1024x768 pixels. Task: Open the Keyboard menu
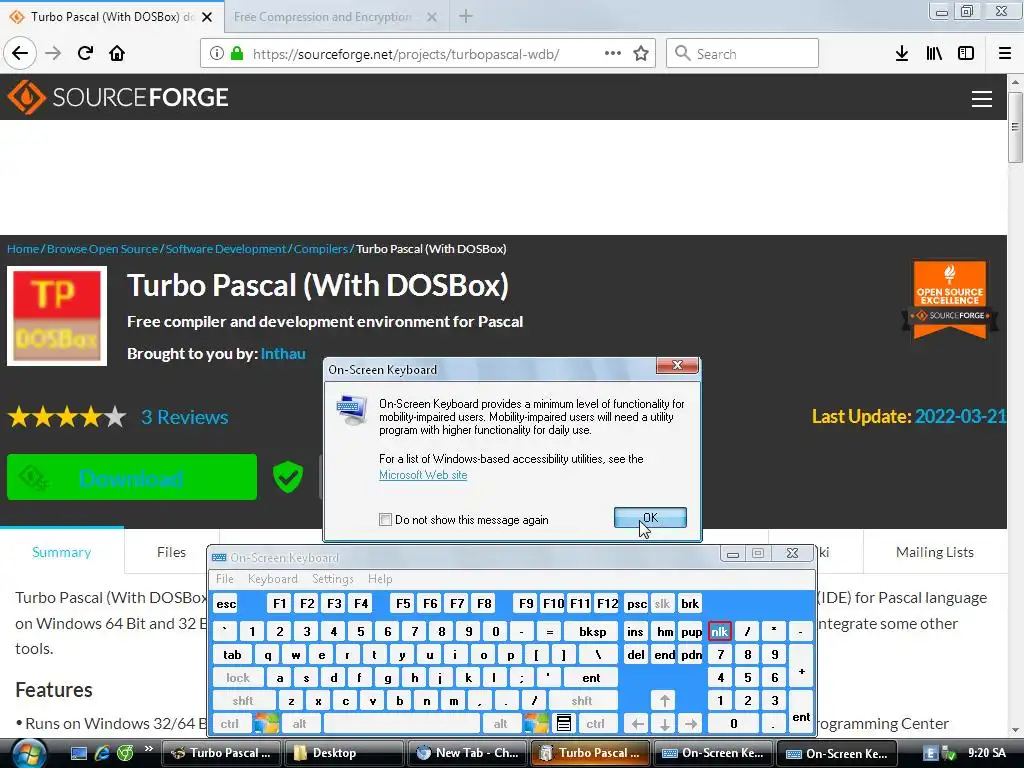coord(273,579)
